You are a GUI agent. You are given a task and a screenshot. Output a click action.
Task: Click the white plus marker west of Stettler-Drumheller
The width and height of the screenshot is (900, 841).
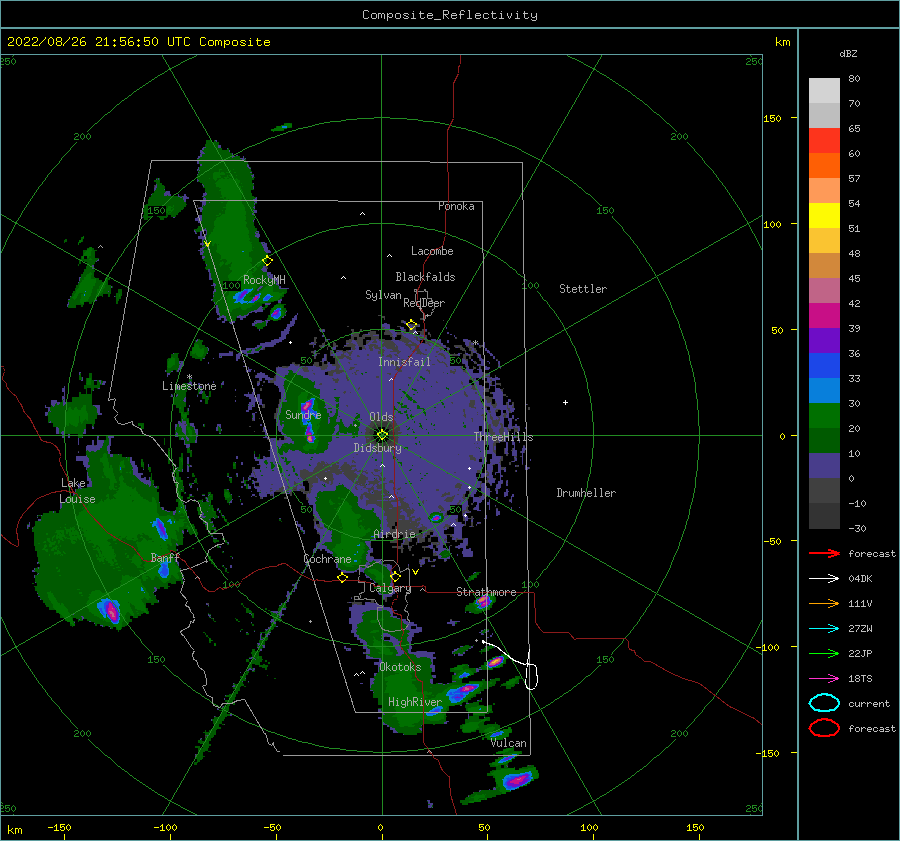565,402
